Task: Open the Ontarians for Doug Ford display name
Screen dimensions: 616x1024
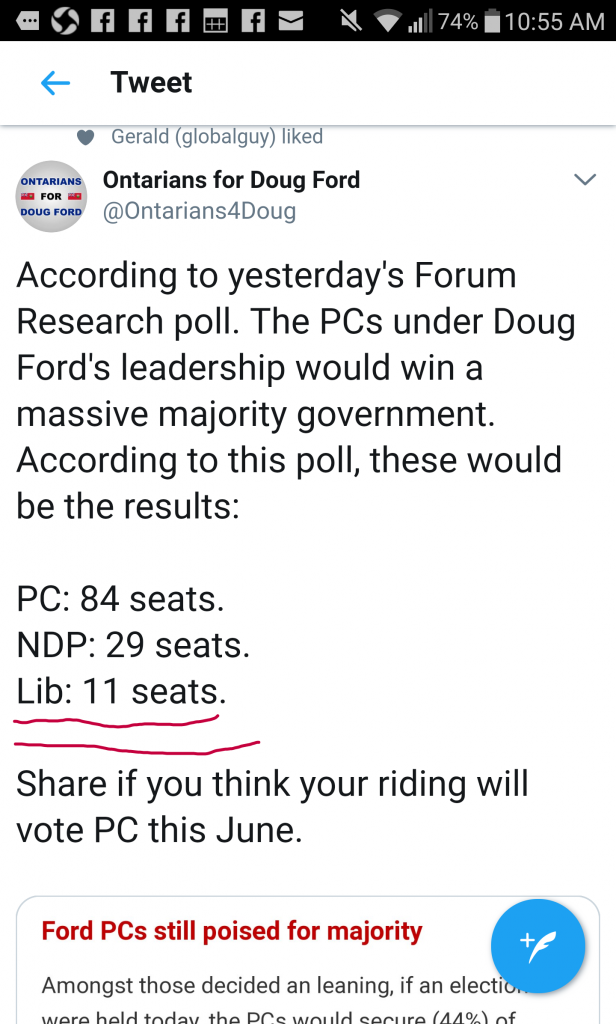Action: [x=231, y=181]
